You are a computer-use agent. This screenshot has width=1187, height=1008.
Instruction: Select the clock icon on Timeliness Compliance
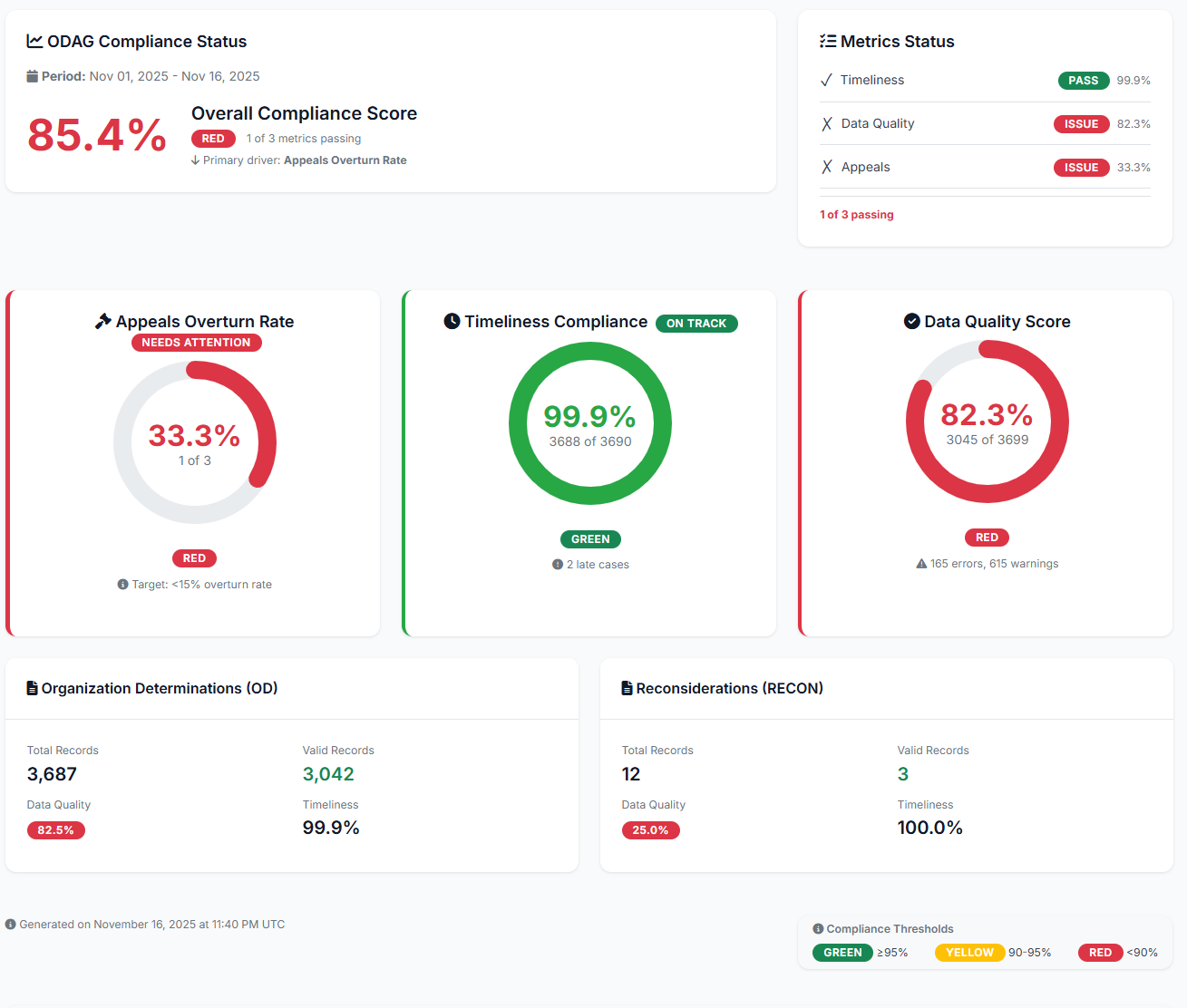point(452,321)
